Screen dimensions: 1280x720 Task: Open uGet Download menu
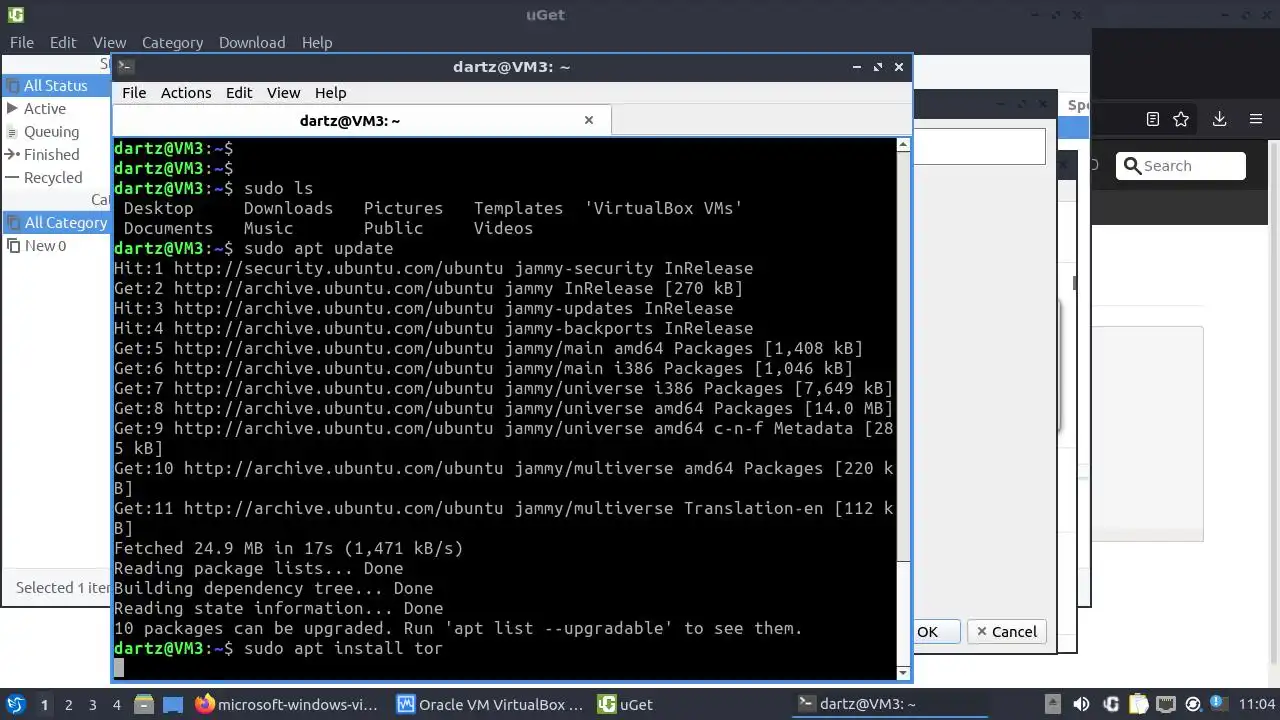252,42
